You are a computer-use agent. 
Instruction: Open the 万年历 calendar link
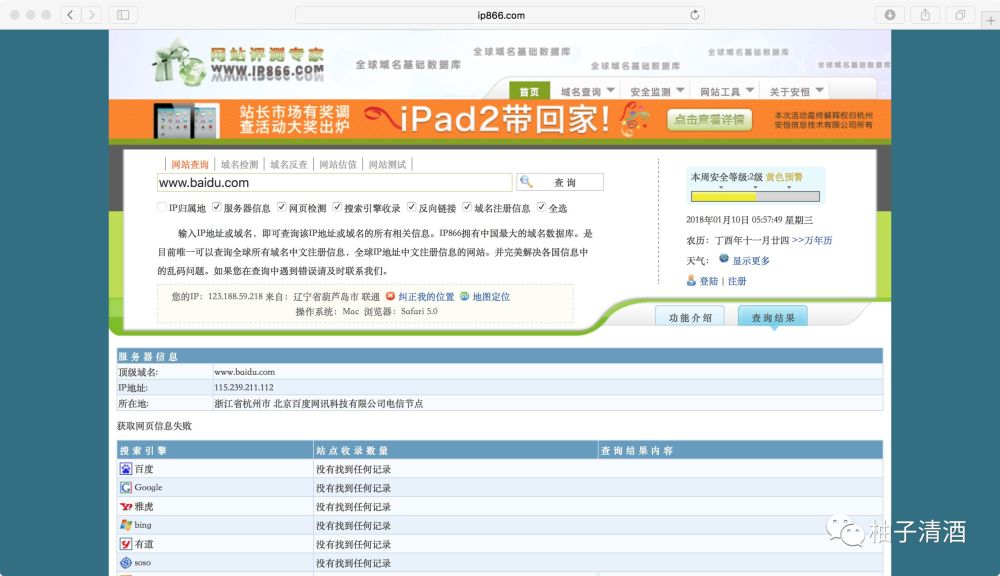[x=812, y=240]
